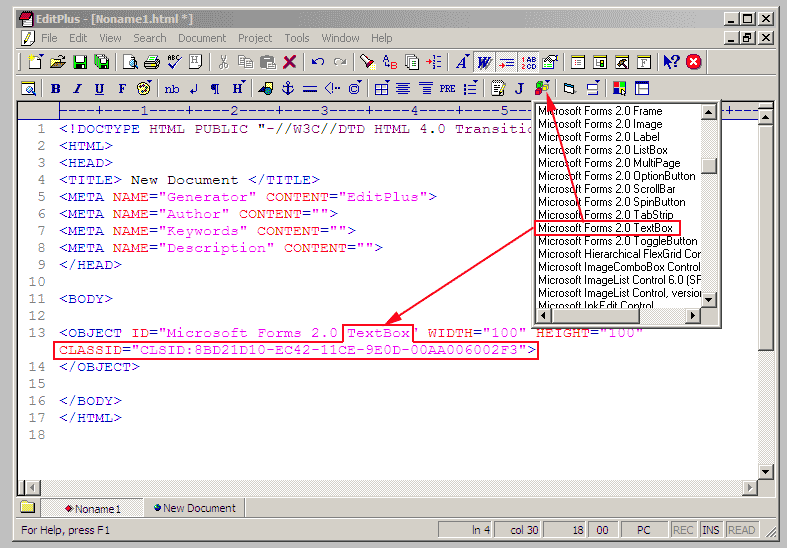Click the Save file toolbar icon
This screenshot has width=787, height=548.
click(79, 62)
